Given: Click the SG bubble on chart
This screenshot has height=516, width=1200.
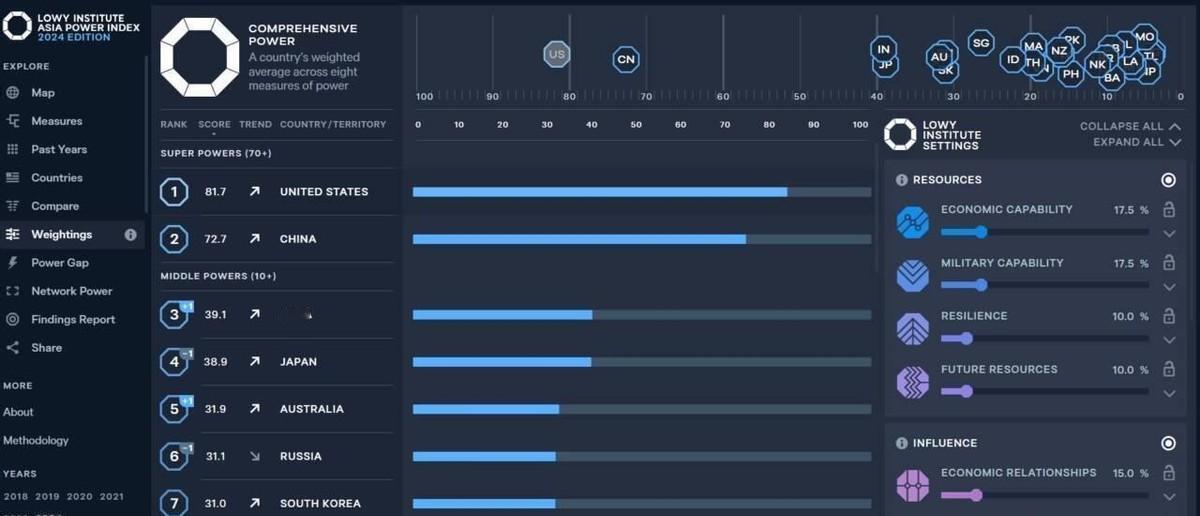Looking at the screenshot, I should point(981,43).
